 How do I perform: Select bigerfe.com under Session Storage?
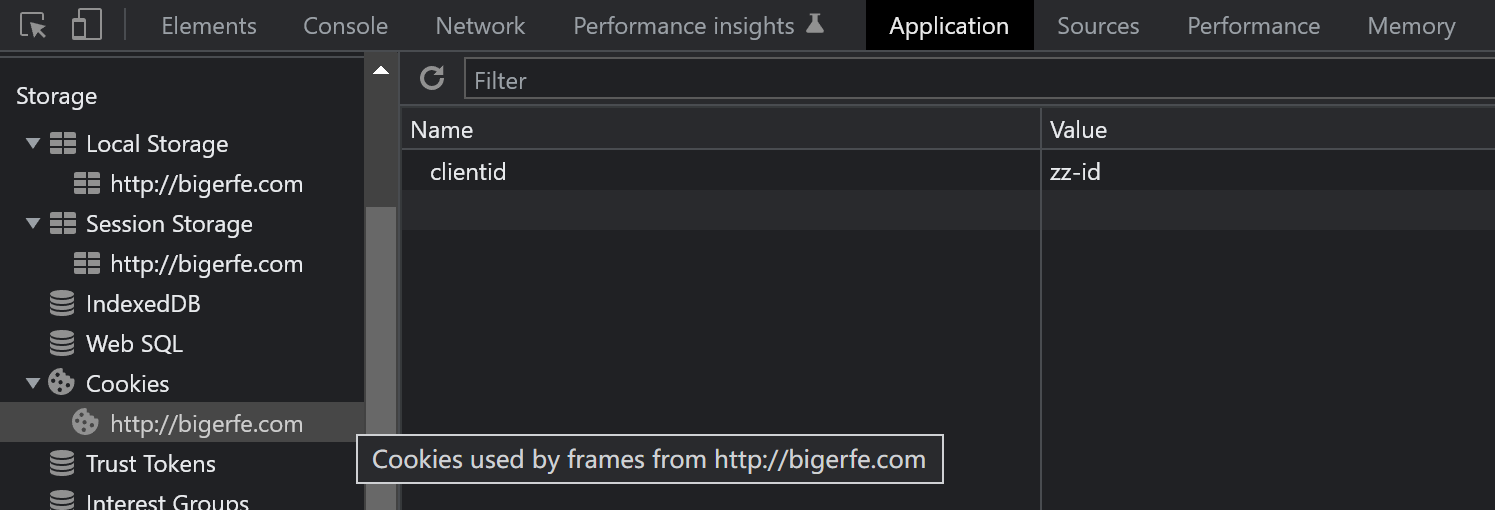[206, 264]
